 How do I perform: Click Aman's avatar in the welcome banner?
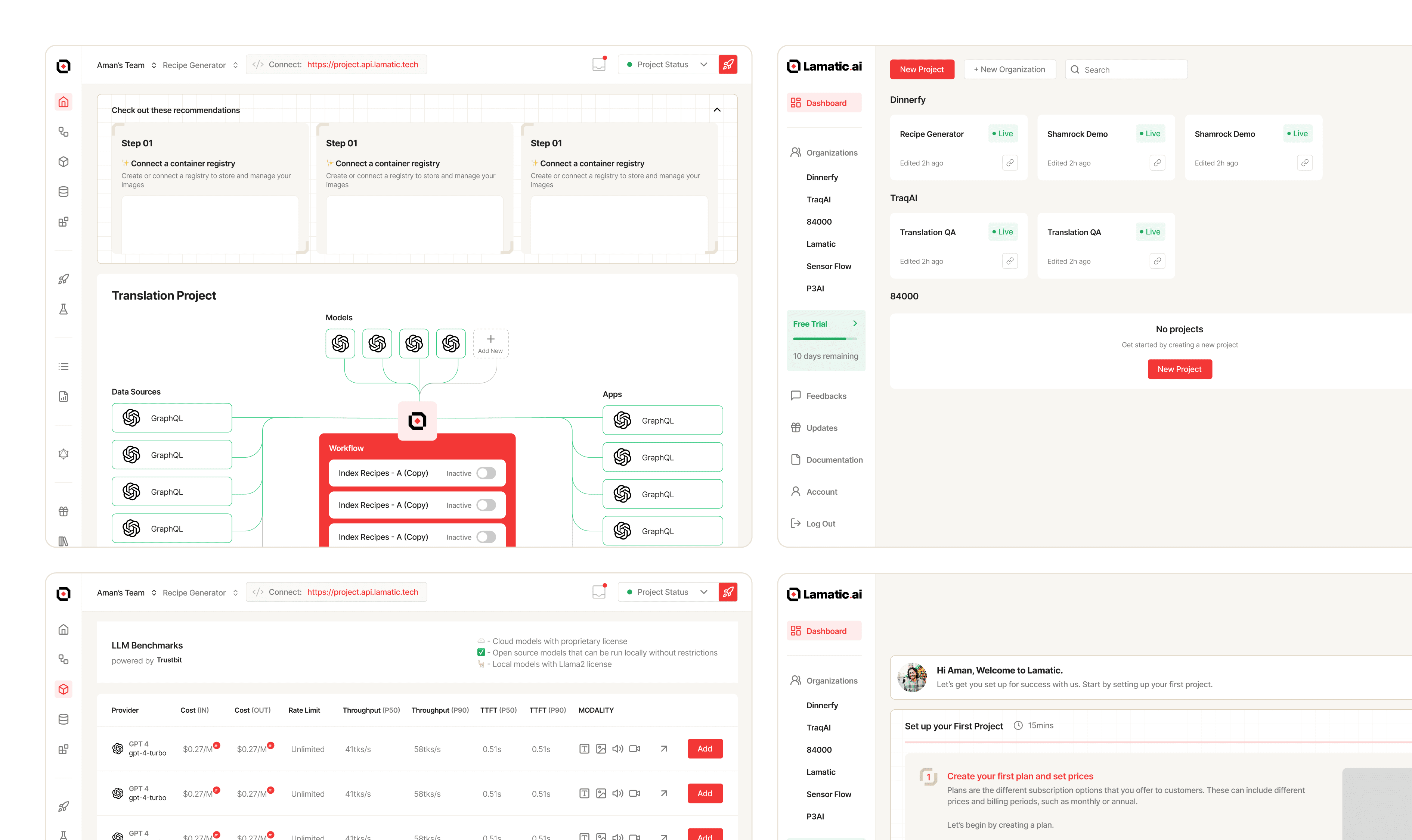tap(912, 677)
